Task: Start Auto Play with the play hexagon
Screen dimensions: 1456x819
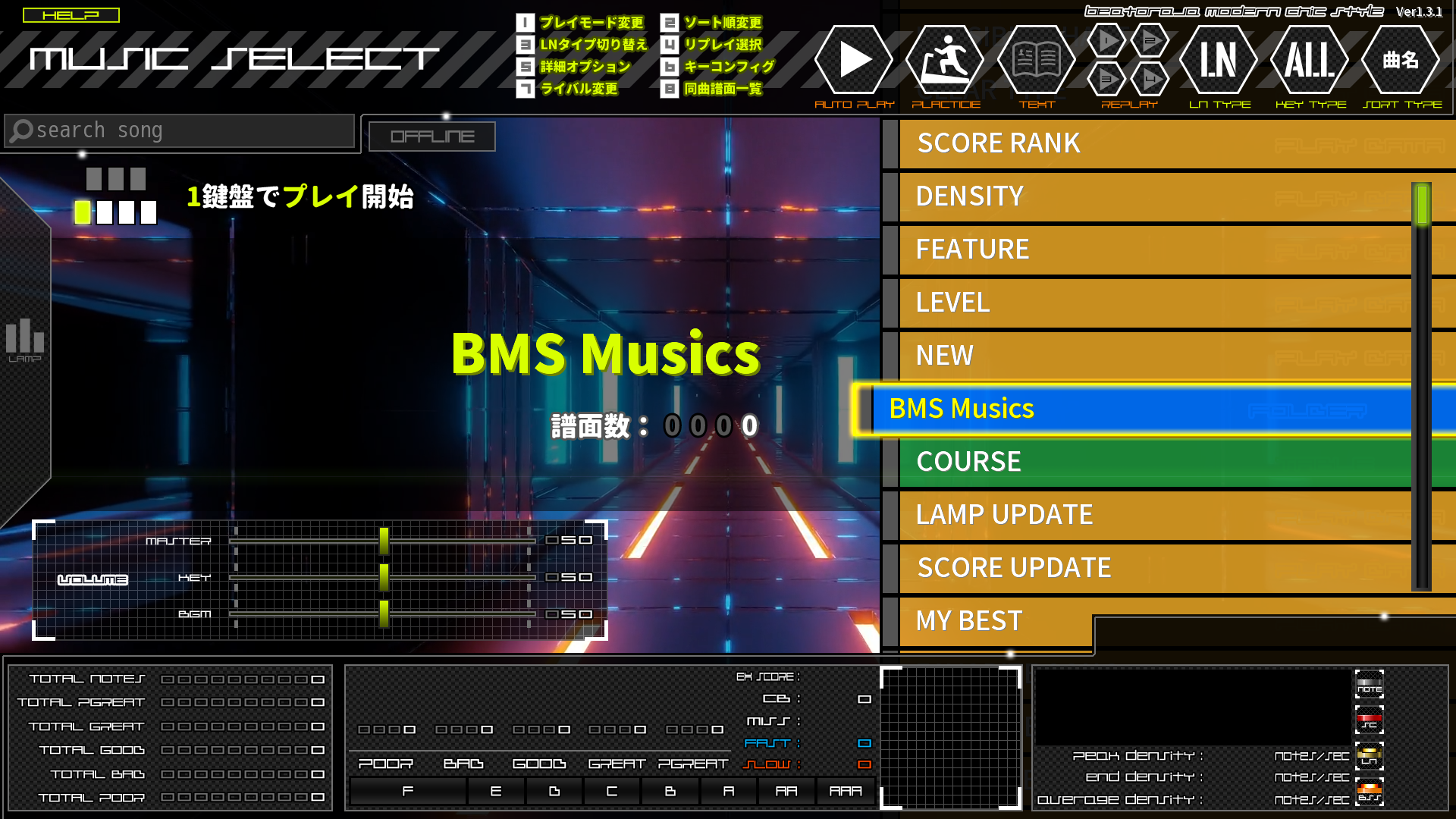Action: (x=854, y=60)
